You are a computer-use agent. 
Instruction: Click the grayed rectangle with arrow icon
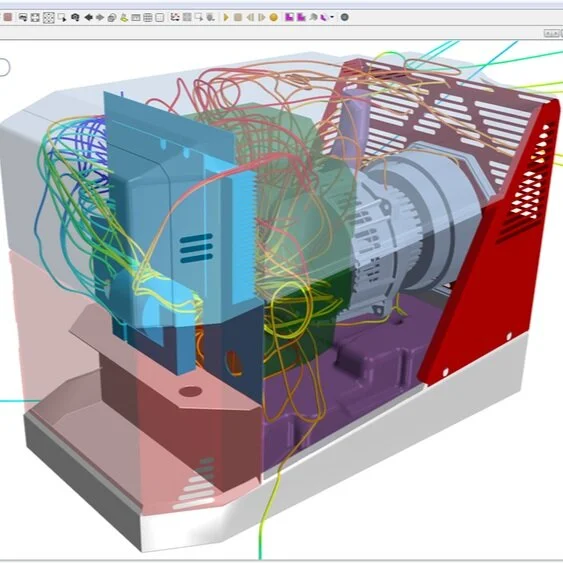[x=199, y=17]
